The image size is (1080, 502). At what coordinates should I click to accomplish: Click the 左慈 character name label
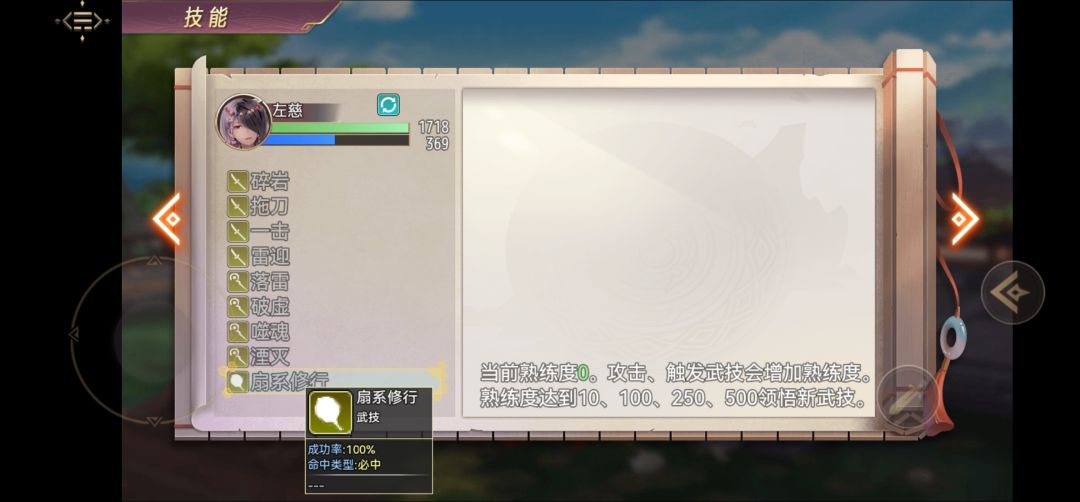287,111
